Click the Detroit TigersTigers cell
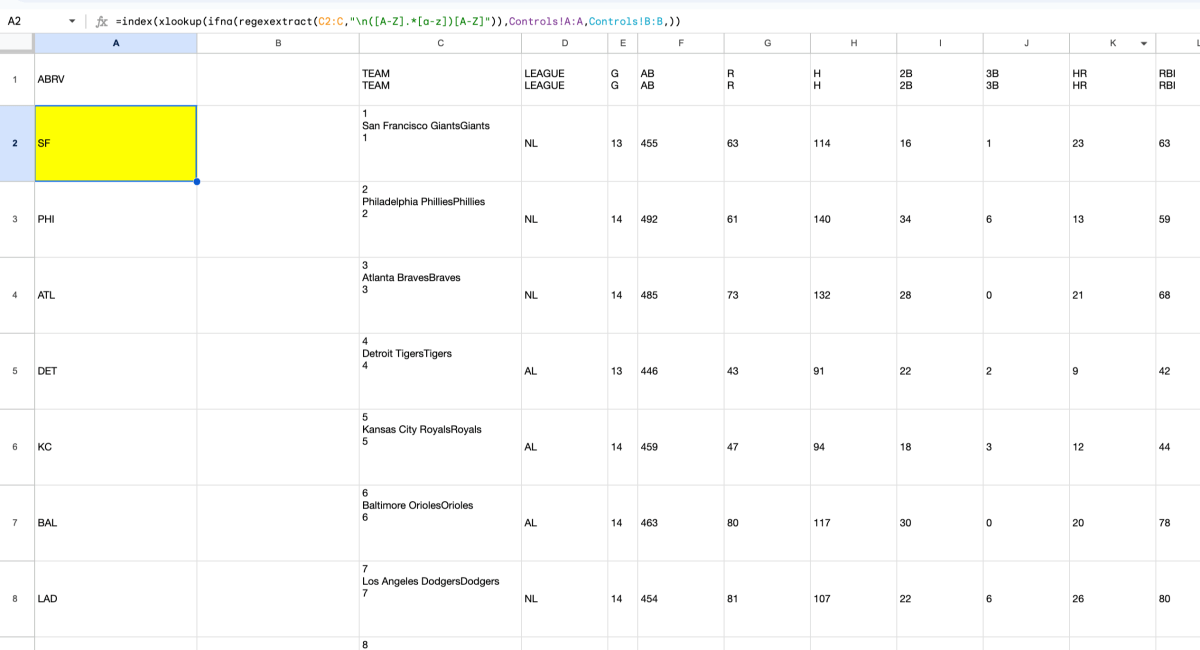1200x650 pixels. (x=440, y=371)
